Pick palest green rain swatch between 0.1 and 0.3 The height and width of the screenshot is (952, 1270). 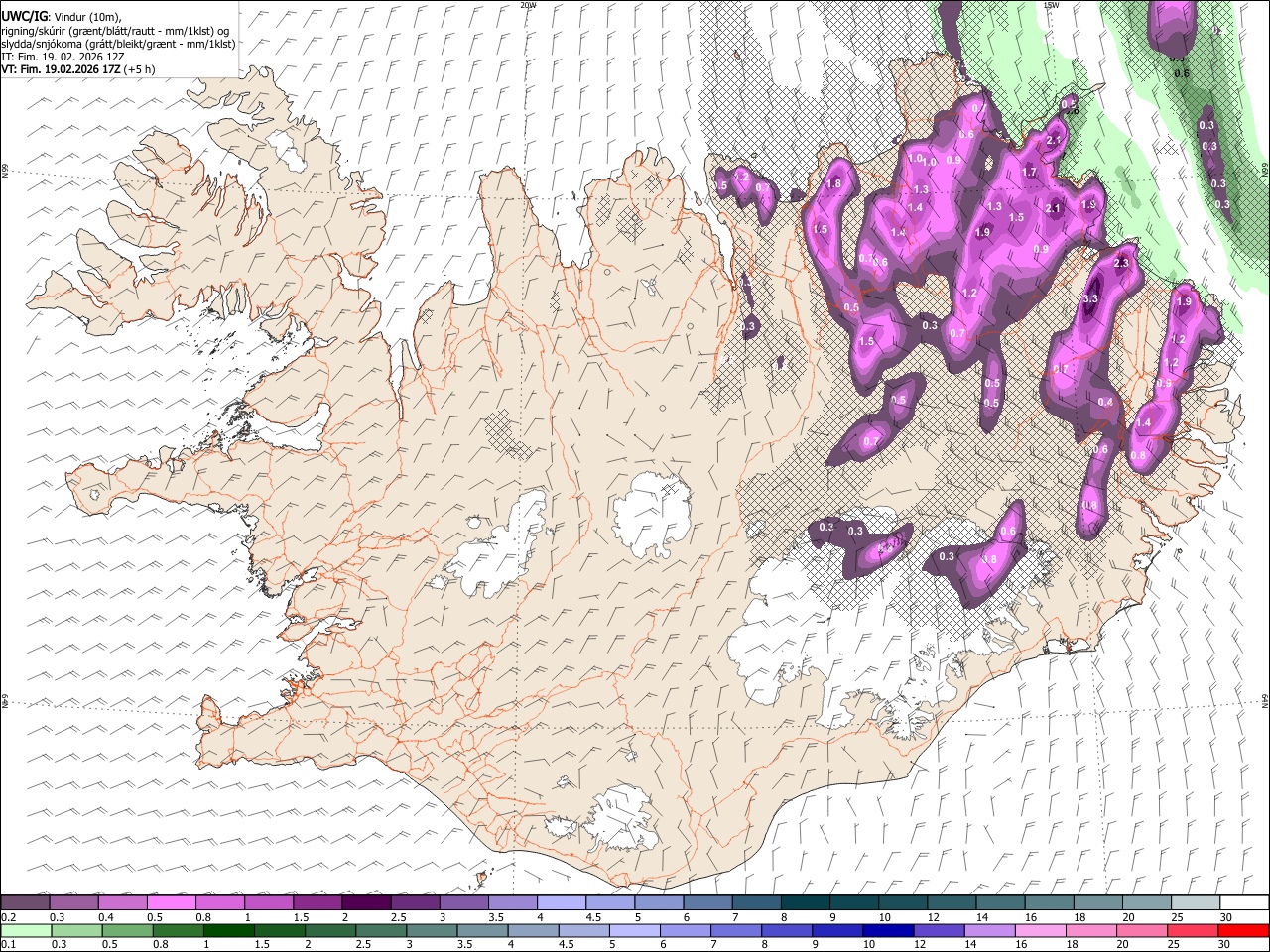[26, 932]
